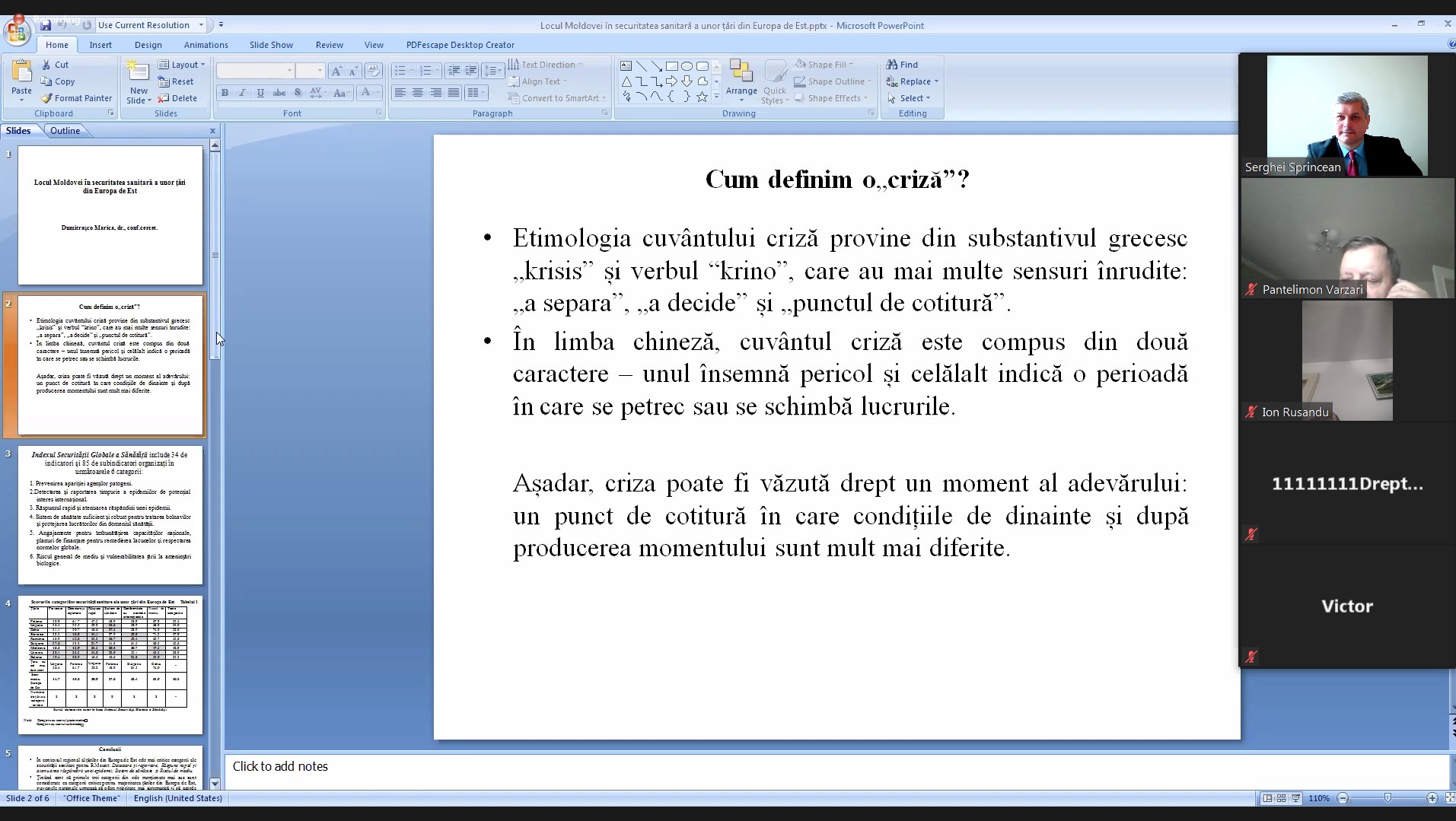Switch to Normal view in status bar
The height and width of the screenshot is (821, 1456).
pyautogui.click(x=1267, y=798)
